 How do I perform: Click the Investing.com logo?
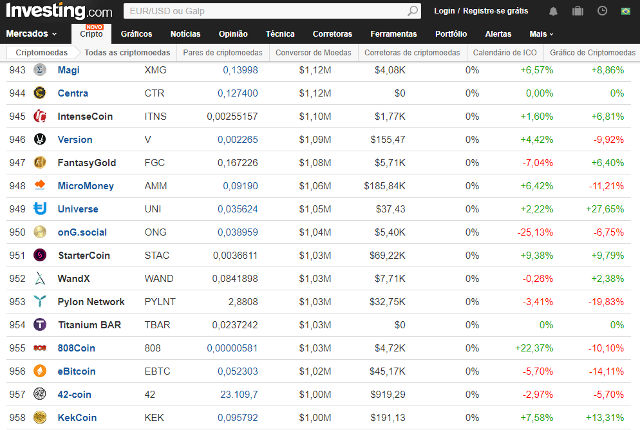click(x=59, y=11)
